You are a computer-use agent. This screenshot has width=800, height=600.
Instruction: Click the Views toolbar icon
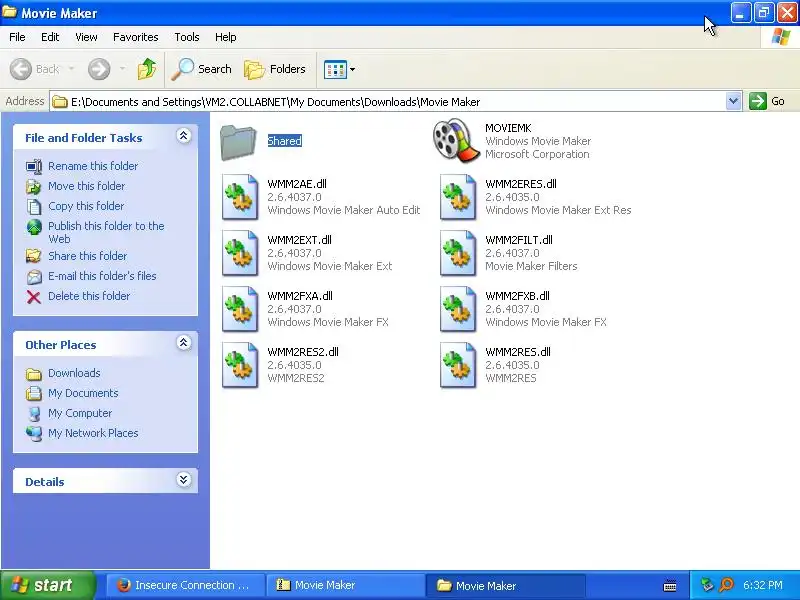coord(335,69)
